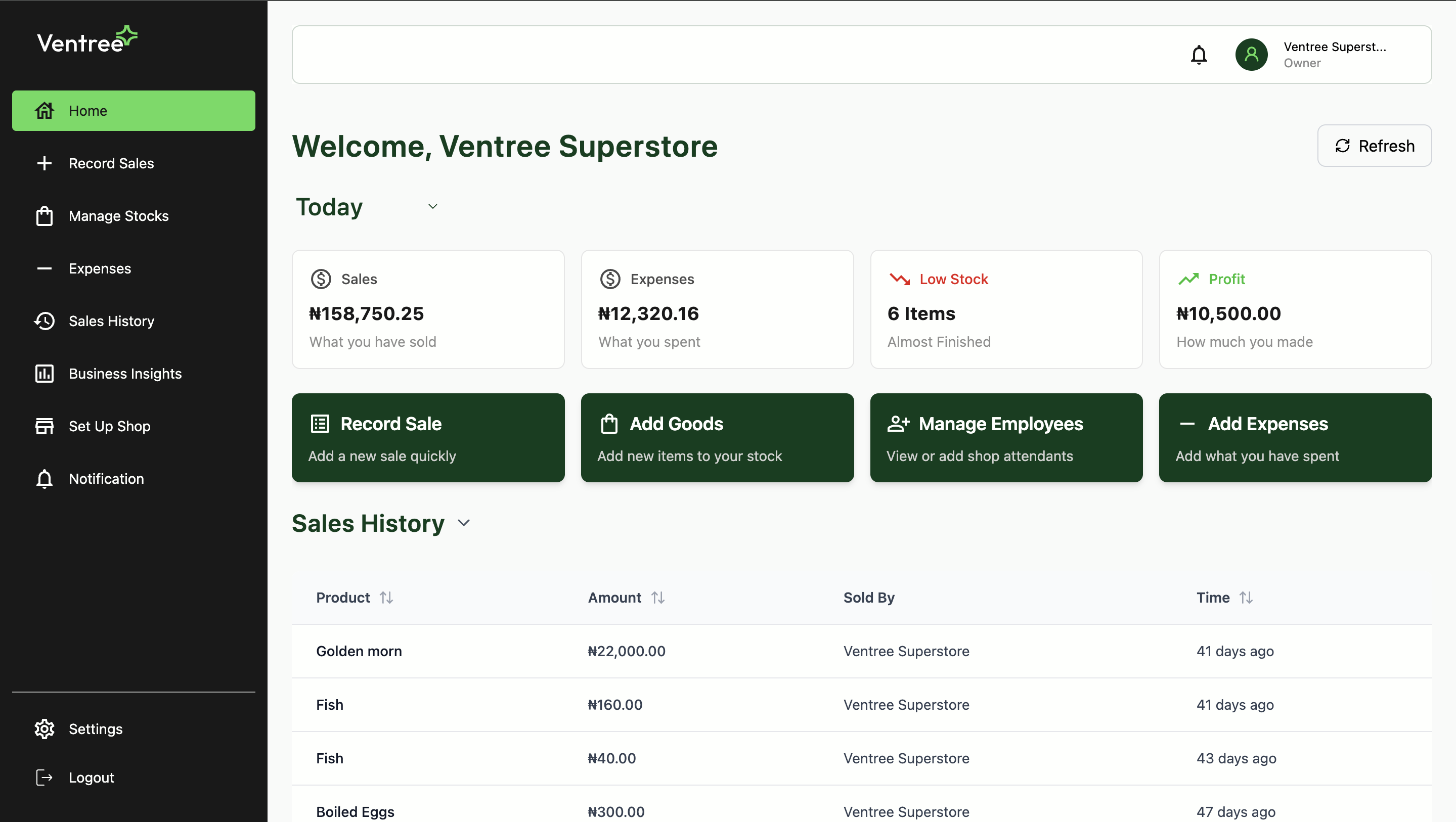Image resolution: width=1456 pixels, height=822 pixels.
Task: Select Home in the sidebar
Action: [x=87, y=110]
